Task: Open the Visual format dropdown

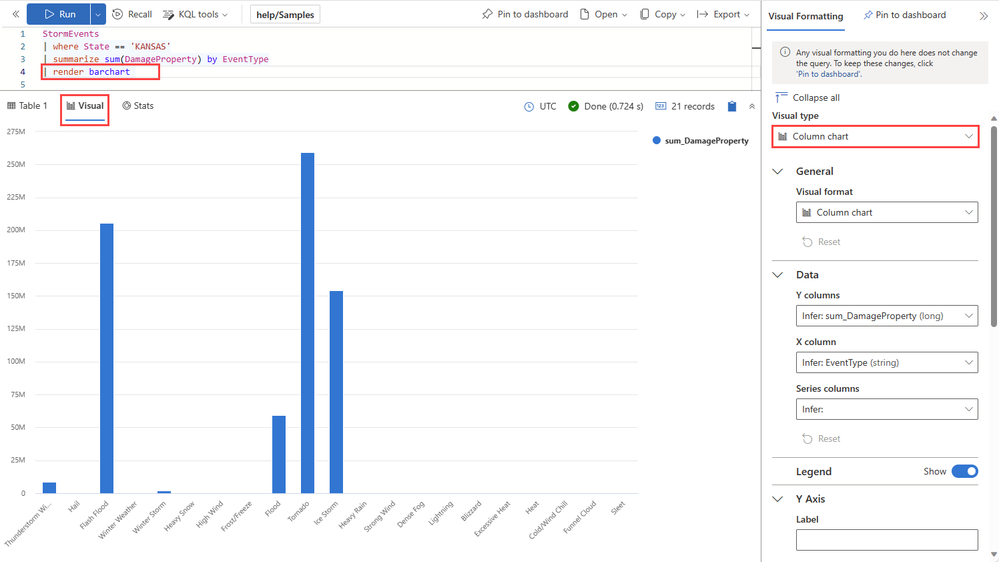Action: [887, 212]
